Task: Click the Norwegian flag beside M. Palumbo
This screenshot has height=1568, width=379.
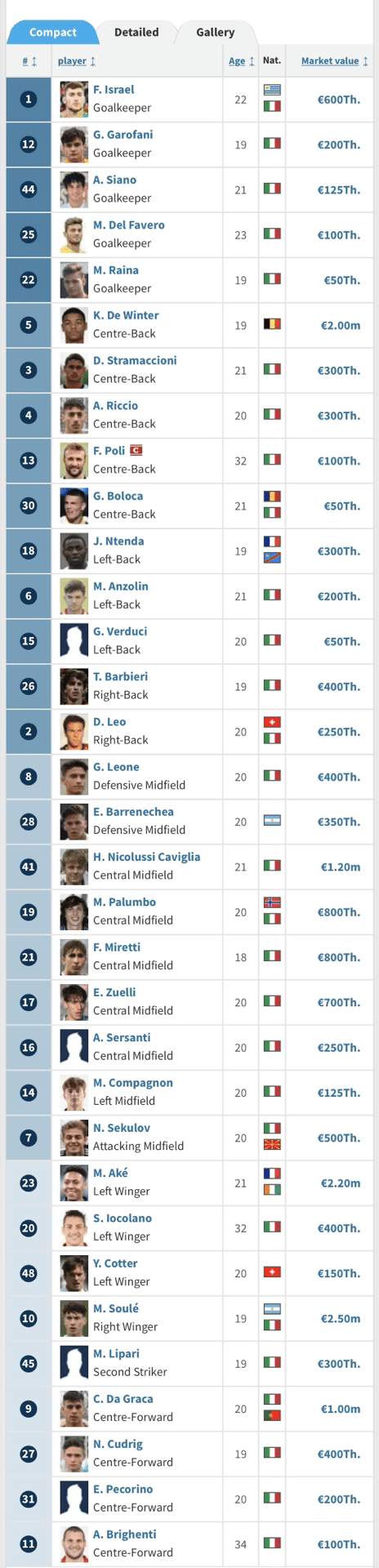Action: [x=272, y=902]
